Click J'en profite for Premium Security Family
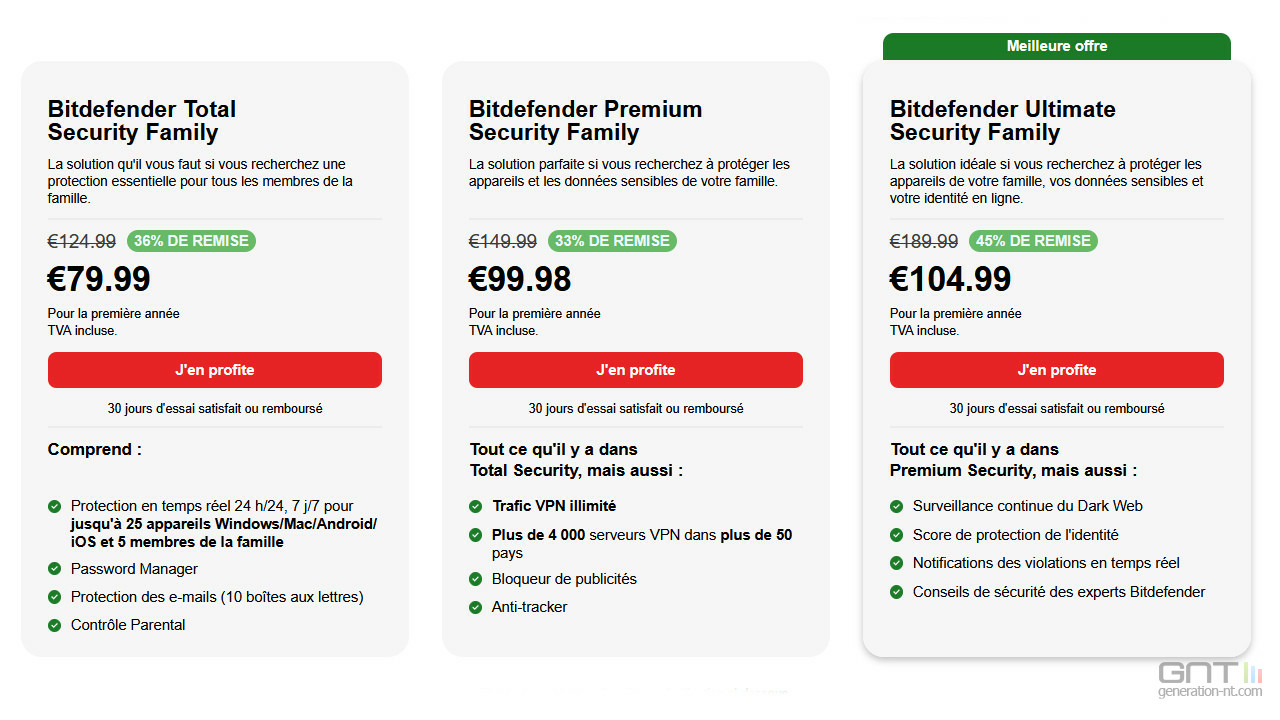The width and height of the screenshot is (1280, 720). tap(636, 370)
